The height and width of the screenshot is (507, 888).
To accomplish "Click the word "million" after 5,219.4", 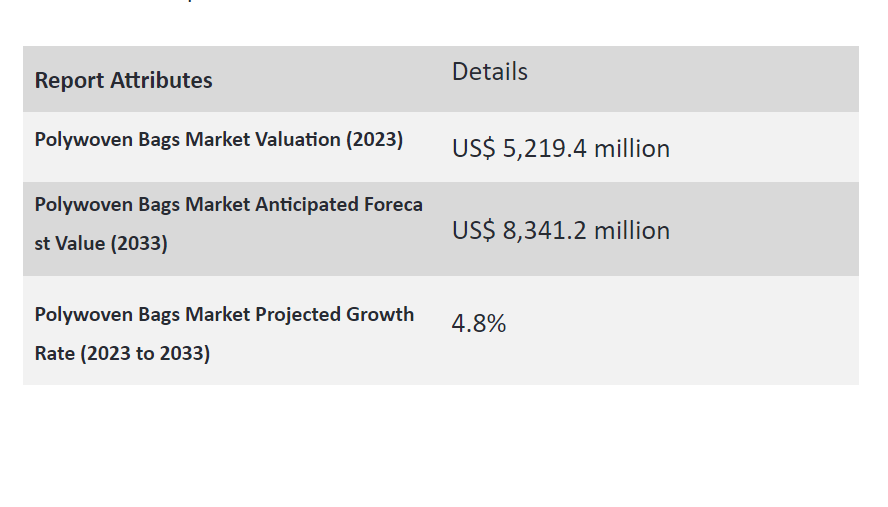I will point(632,149).
